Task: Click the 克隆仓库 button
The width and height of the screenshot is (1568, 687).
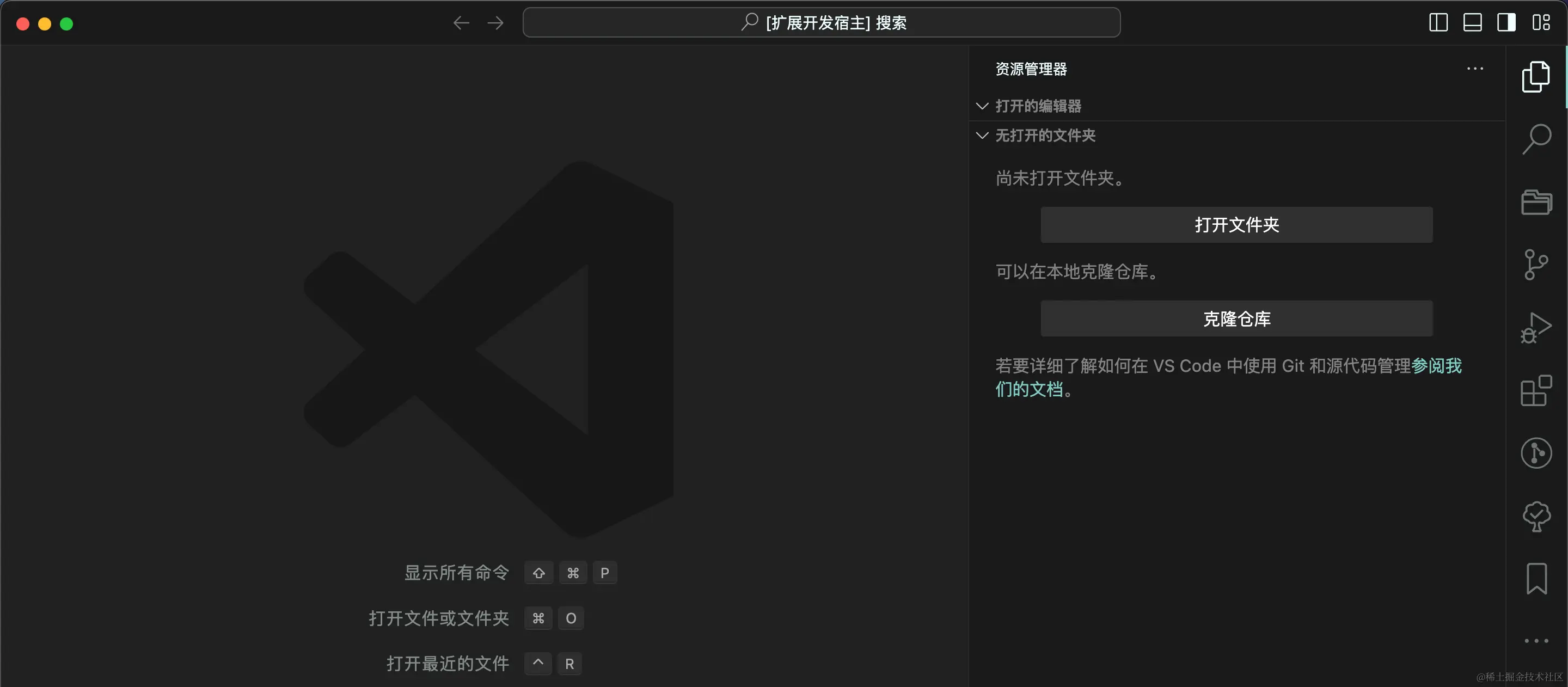Action: click(x=1236, y=318)
